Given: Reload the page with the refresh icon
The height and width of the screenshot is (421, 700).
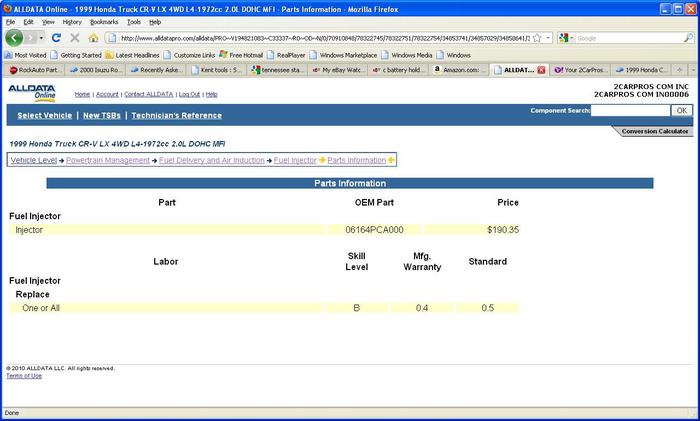Looking at the screenshot, I should (x=56, y=38).
